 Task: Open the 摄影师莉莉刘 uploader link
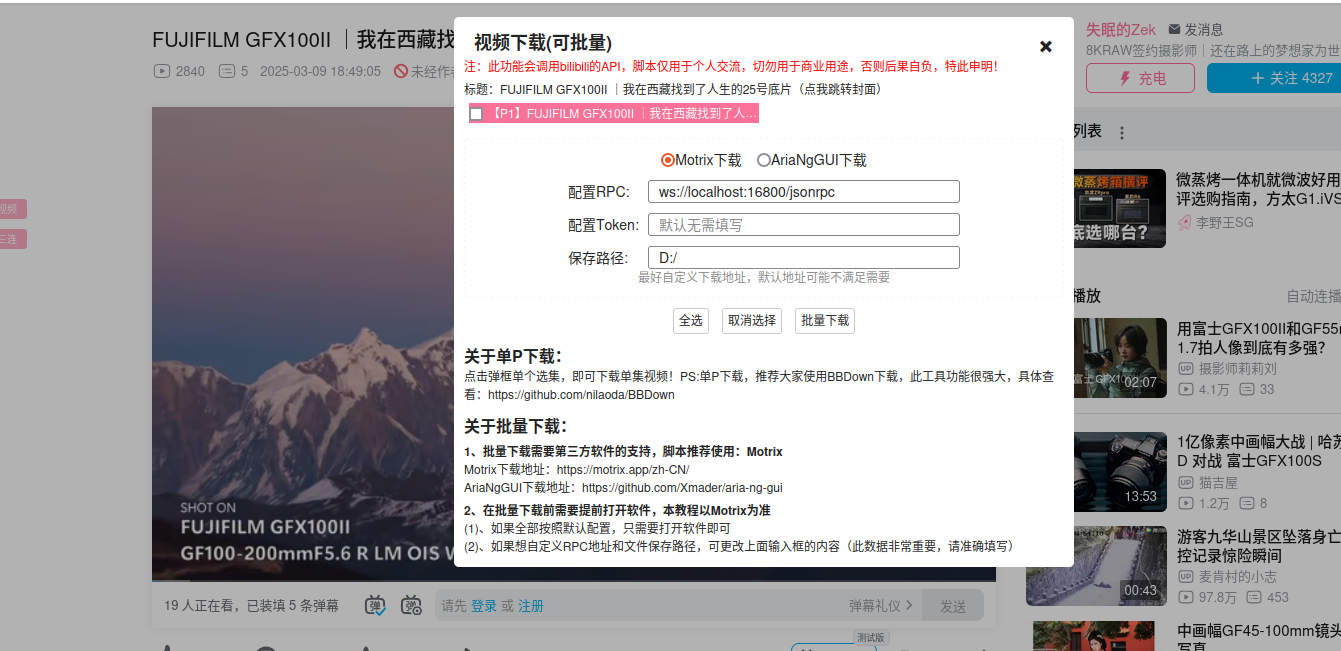click(x=1227, y=368)
